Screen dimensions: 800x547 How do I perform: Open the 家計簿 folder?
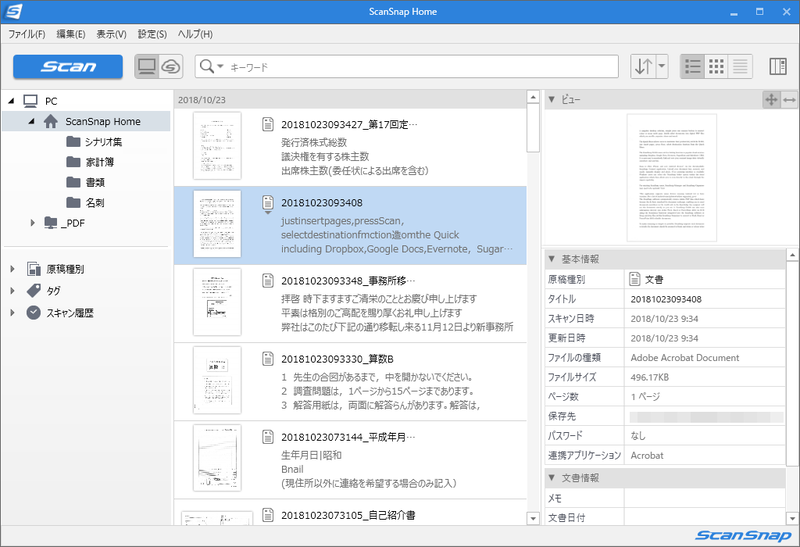click(90, 162)
